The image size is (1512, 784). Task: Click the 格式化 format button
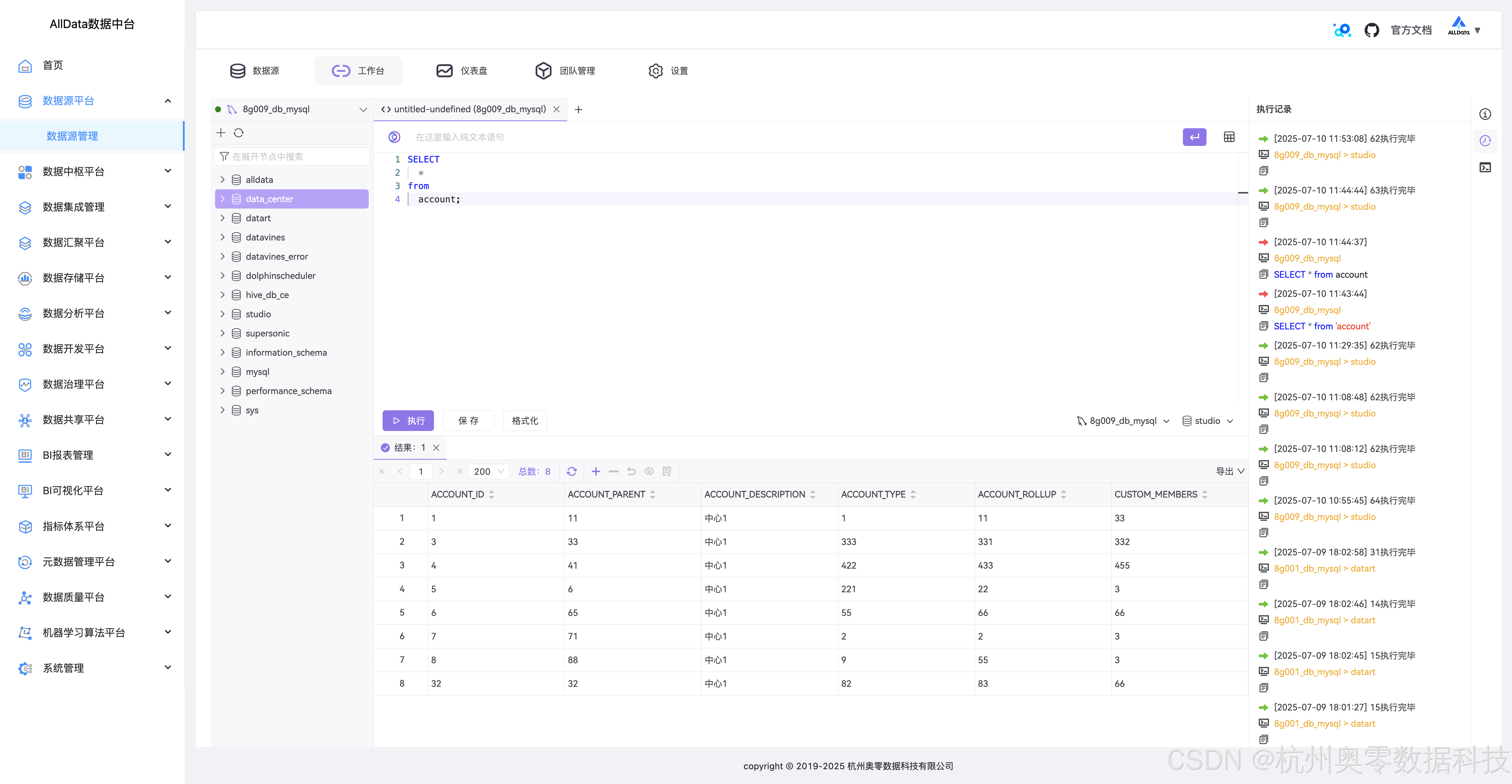[525, 421]
